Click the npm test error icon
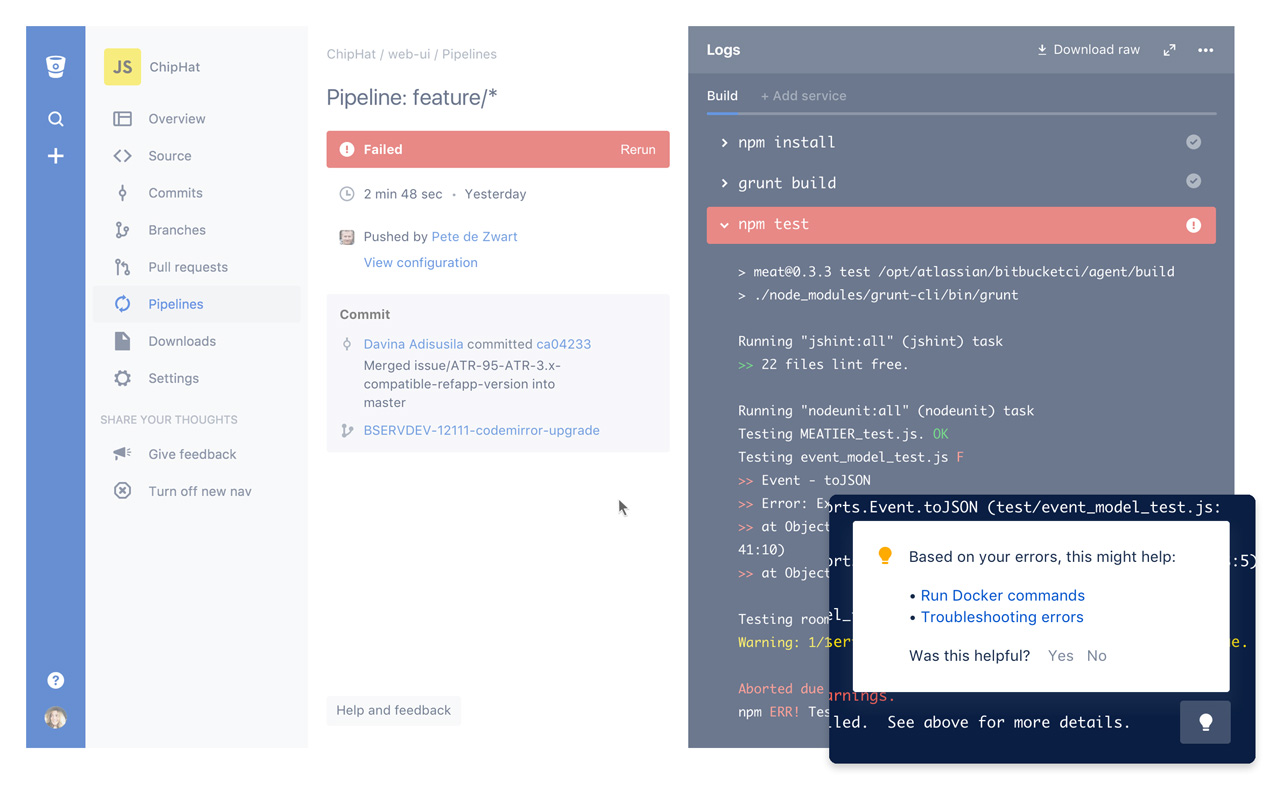This screenshot has height=787, width=1280. [1193, 225]
